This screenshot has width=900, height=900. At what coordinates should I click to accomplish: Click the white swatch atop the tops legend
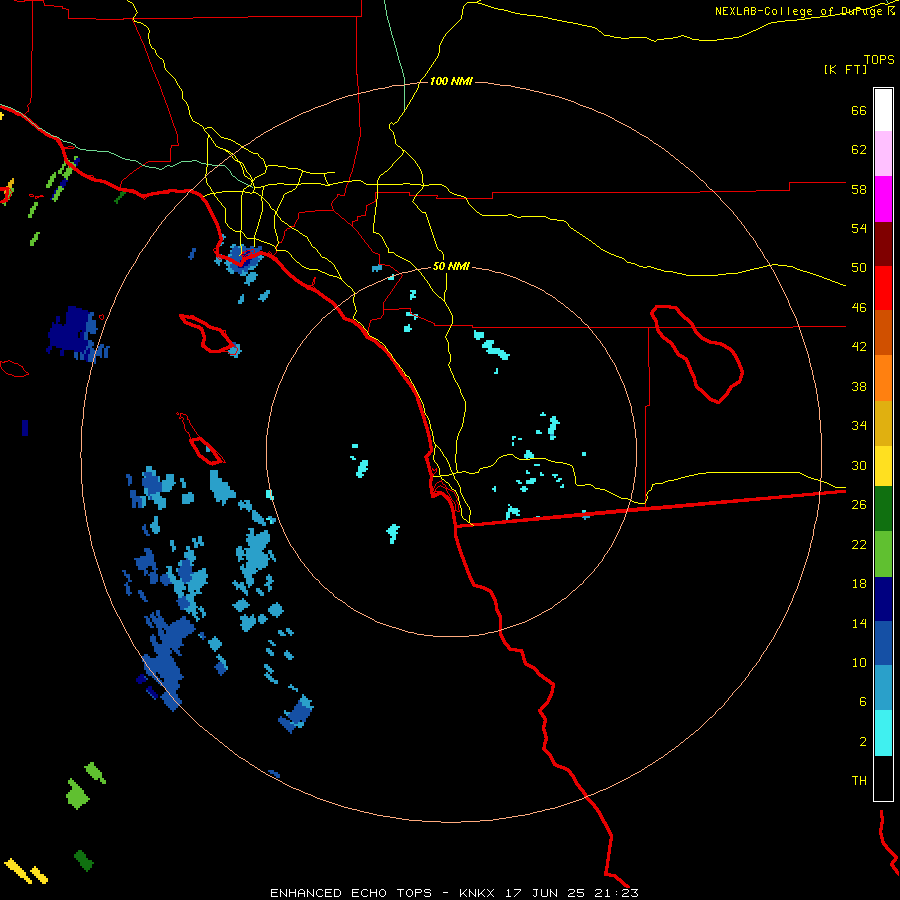coord(883,110)
